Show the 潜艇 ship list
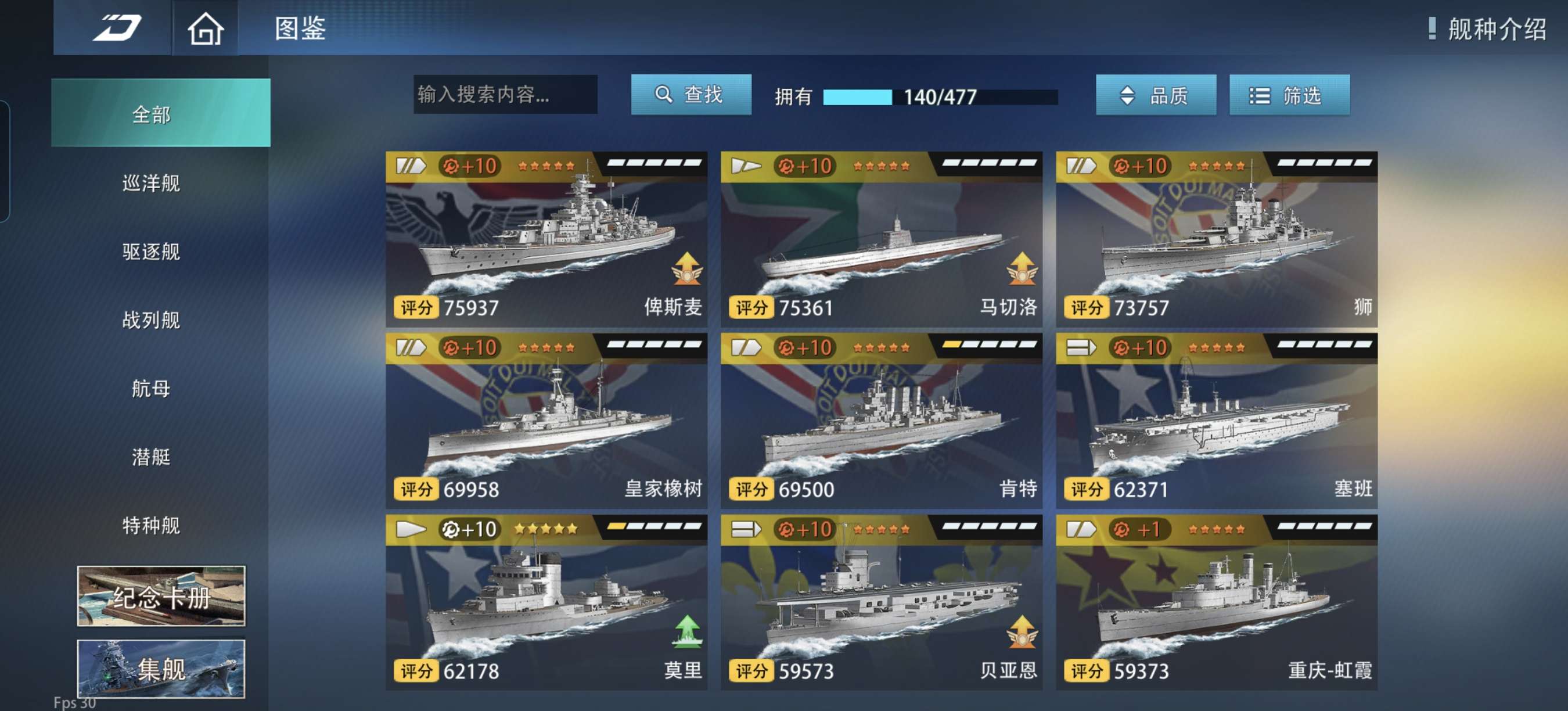The image size is (1568, 711). point(152,457)
